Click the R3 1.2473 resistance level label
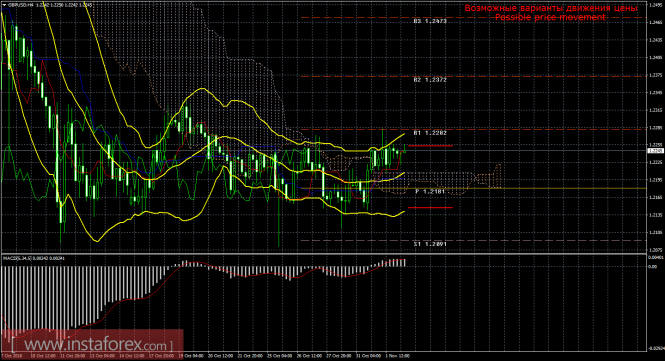 click(x=430, y=21)
